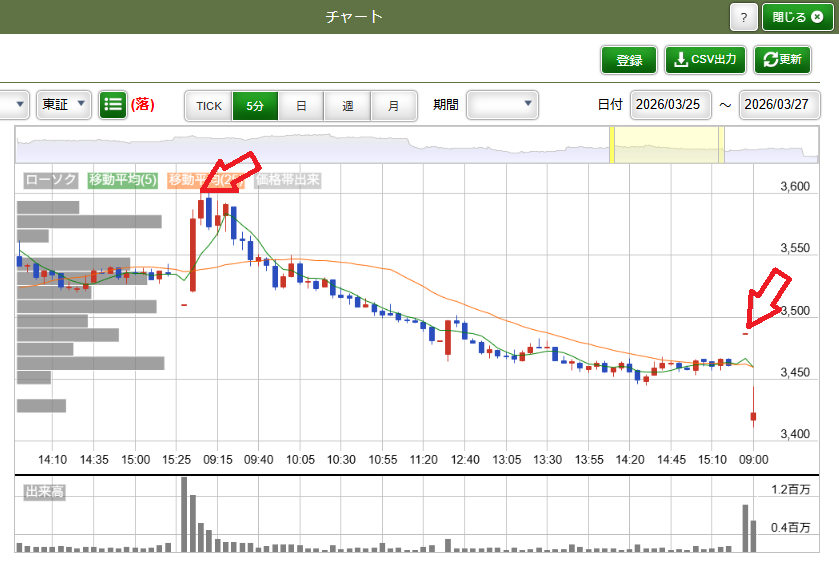The width and height of the screenshot is (839, 579).
Task: Toggle the ローソク candlestick legend
Action: tap(51, 180)
